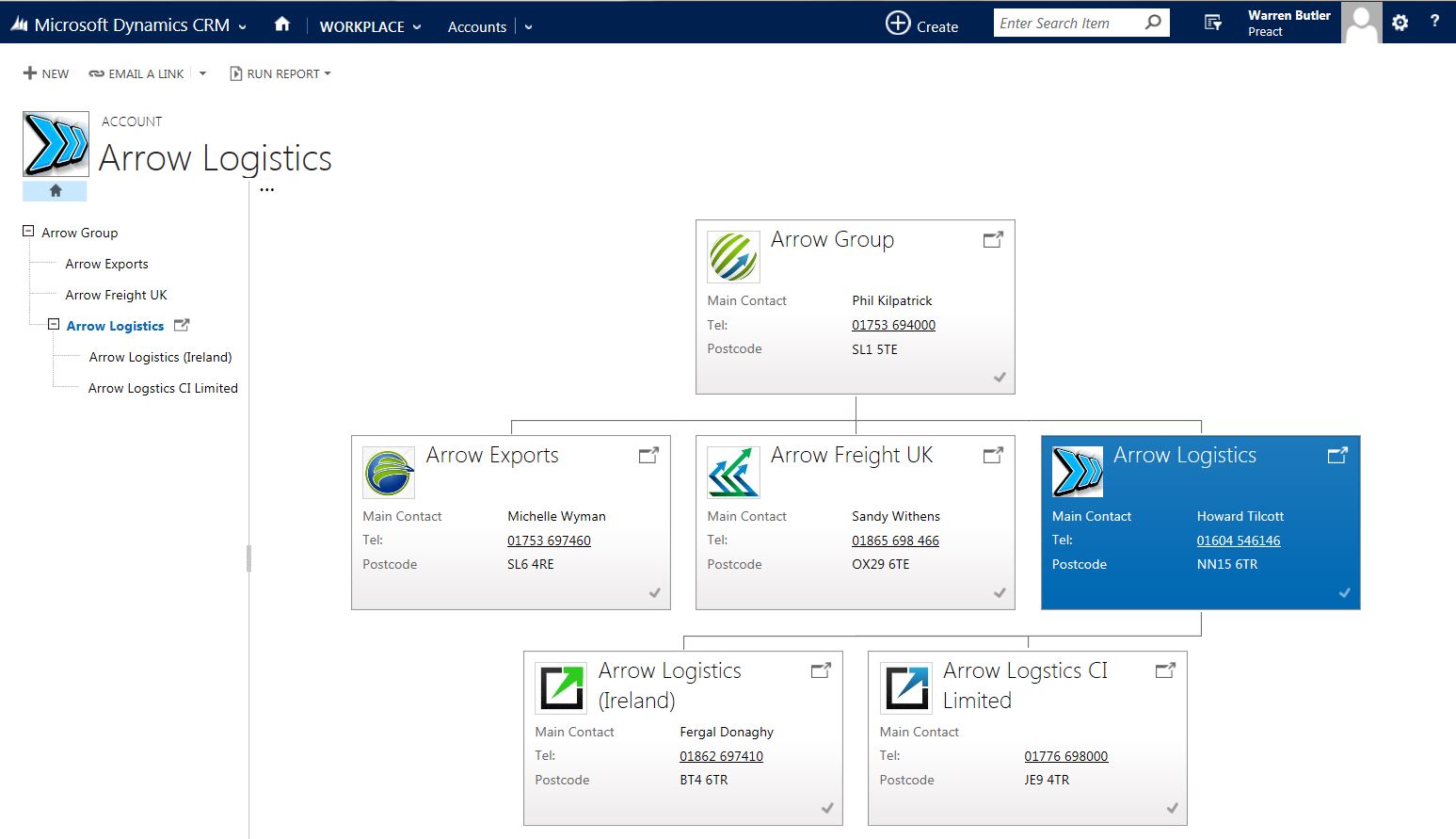Toggle selection on the Arrow Freight UK tile
The height and width of the screenshot is (839, 1456).
[x=999, y=592]
